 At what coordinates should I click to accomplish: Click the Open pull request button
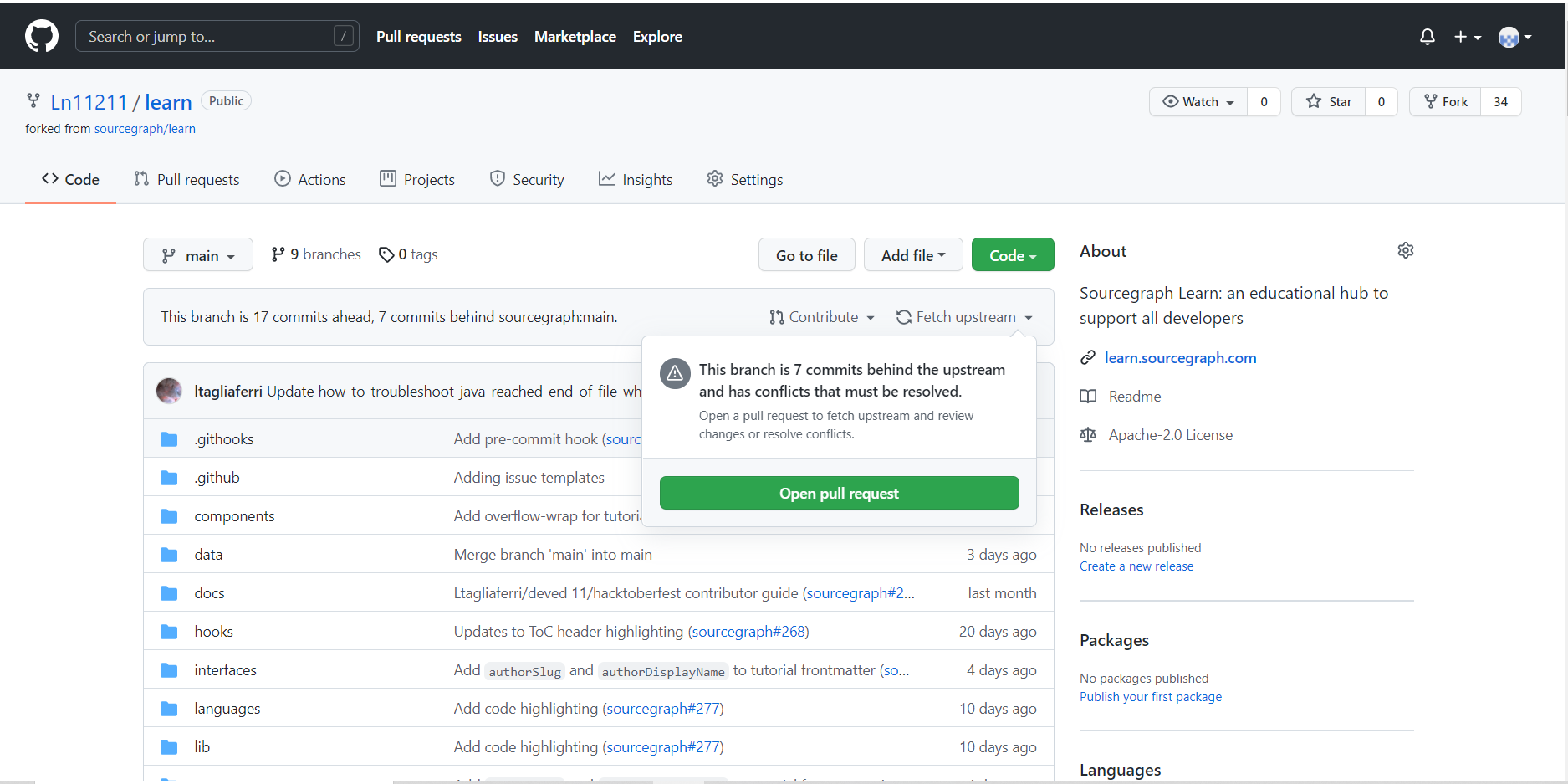[839, 493]
